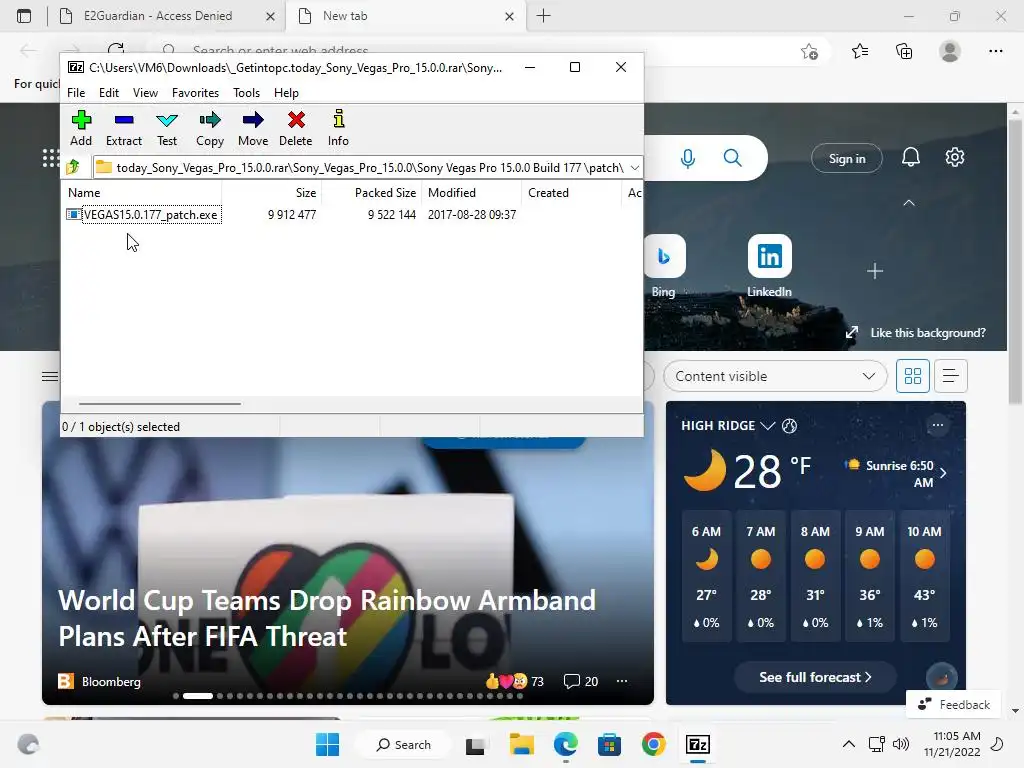Click the search magnifier on new tab

tap(733, 158)
